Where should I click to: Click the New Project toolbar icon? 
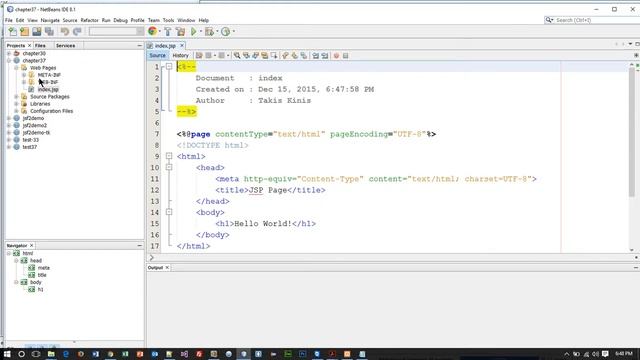coord(24,31)
